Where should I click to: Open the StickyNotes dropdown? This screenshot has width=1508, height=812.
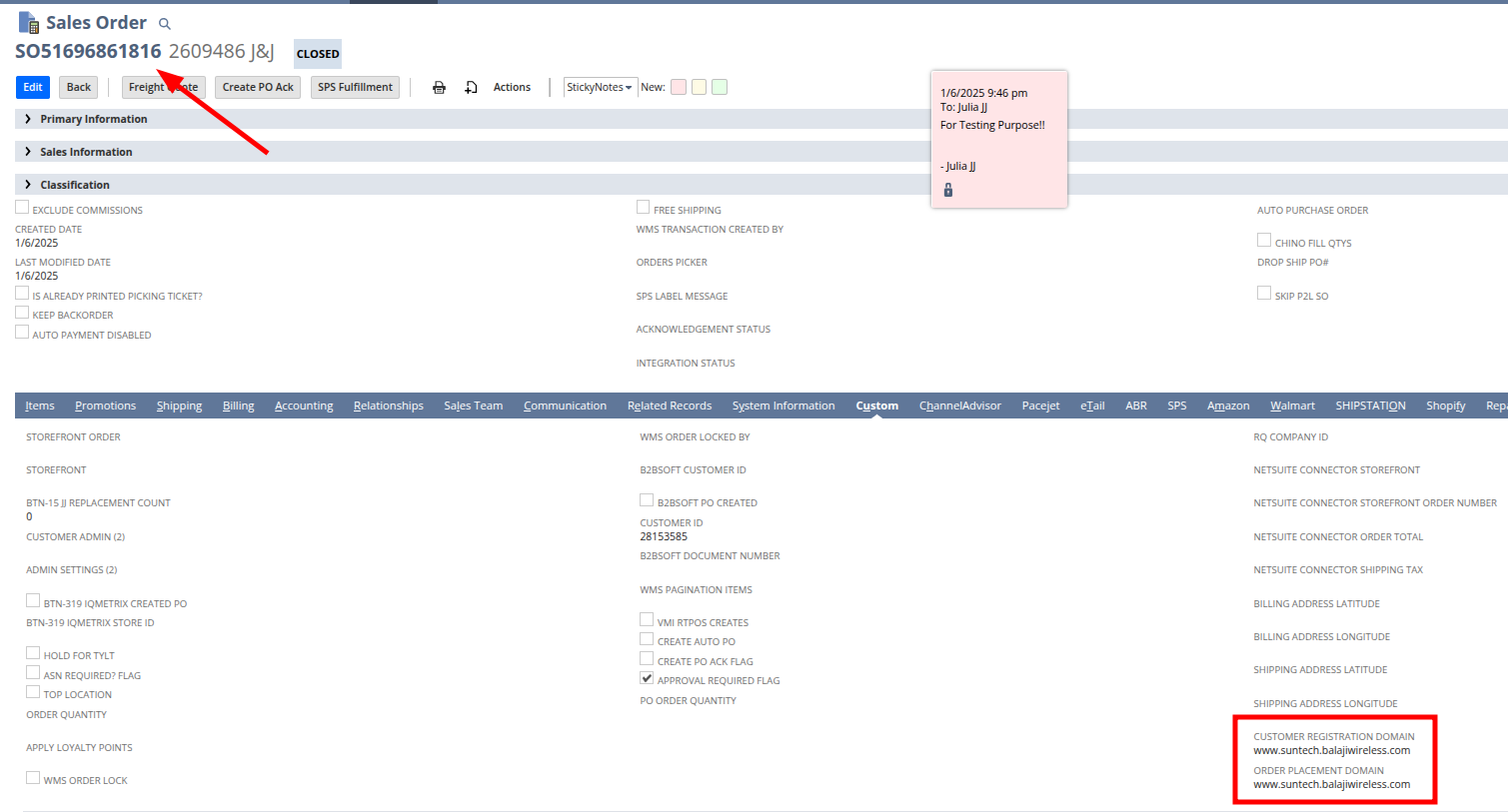tap(600, 88)
